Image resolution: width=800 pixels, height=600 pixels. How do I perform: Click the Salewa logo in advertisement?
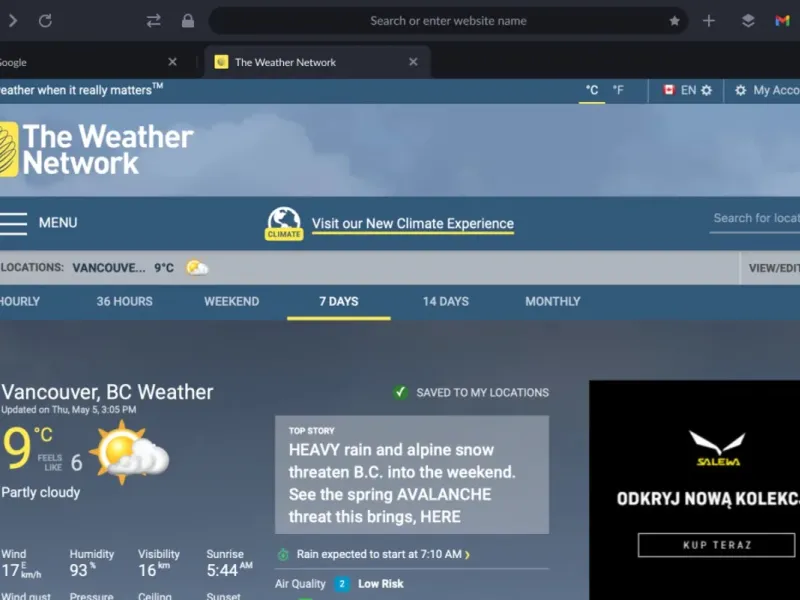pyautogui.click(x=718, y=448)
